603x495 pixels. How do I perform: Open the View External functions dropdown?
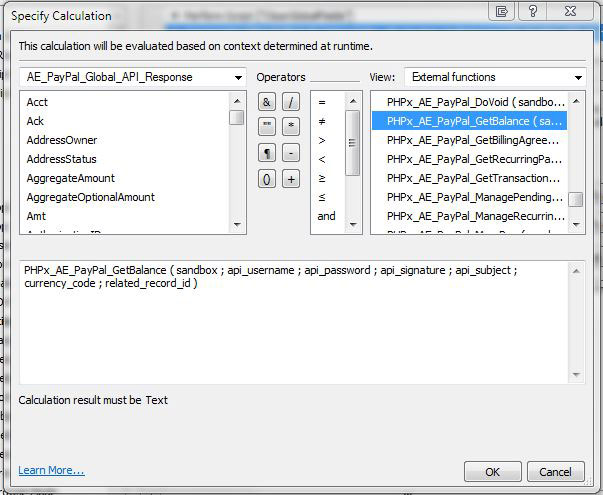pyautogui.click(x=495, y=77)
